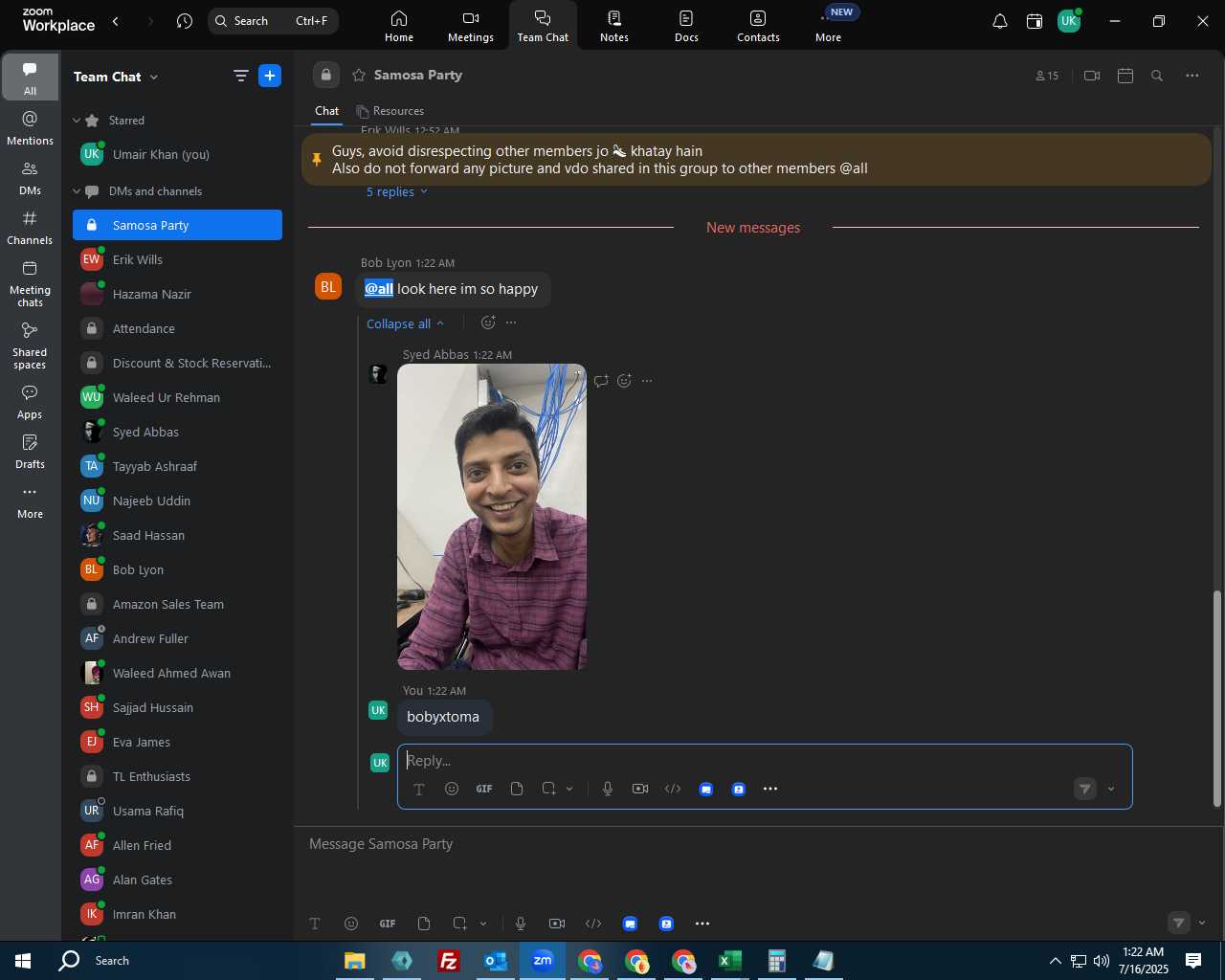Record audio message in reply box
Screen dimensions: 1225x980
click(608, 789)
